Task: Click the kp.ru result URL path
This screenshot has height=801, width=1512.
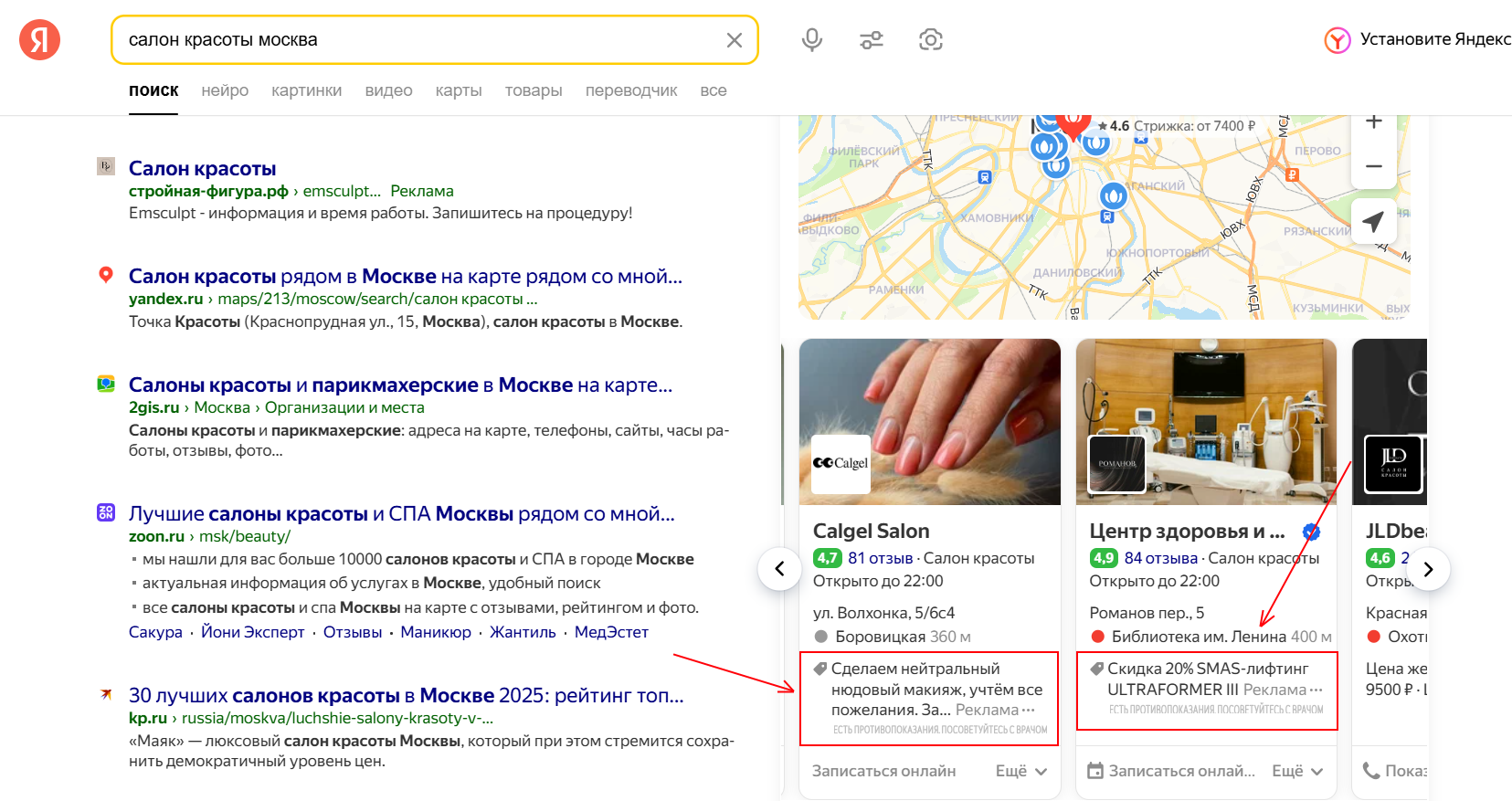Action: (337, 718)
